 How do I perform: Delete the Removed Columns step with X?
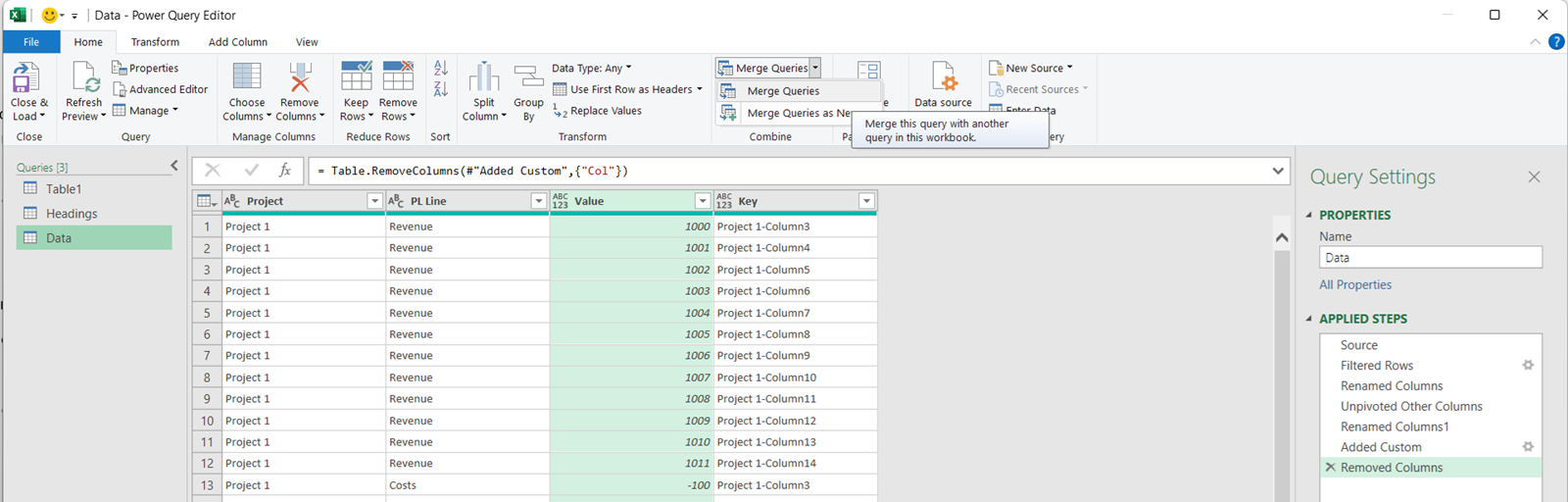(x=1330, y=468)
